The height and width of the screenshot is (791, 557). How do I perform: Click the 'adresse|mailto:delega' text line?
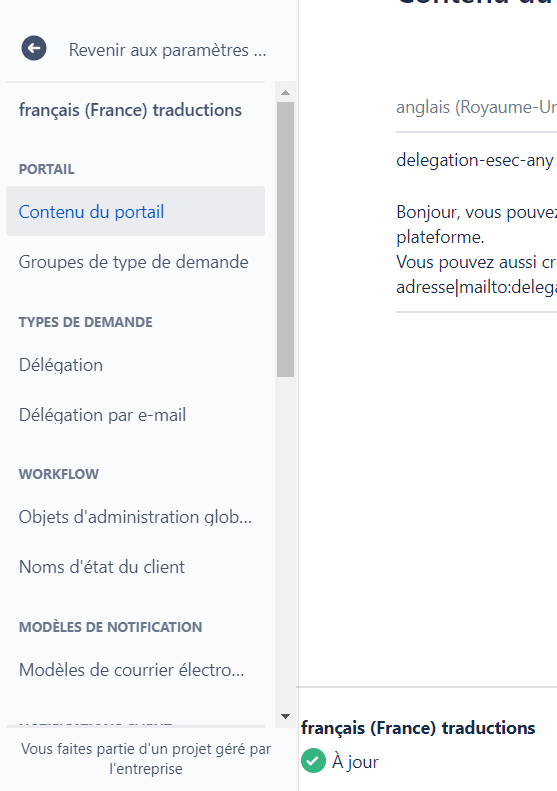pyautogui.click(x=476, y=287)
